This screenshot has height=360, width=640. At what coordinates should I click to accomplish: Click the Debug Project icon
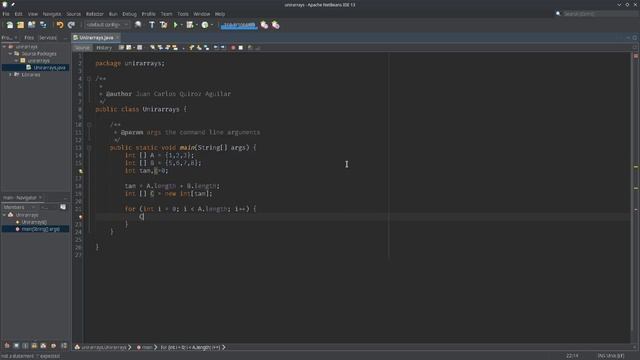click(189, 25)
